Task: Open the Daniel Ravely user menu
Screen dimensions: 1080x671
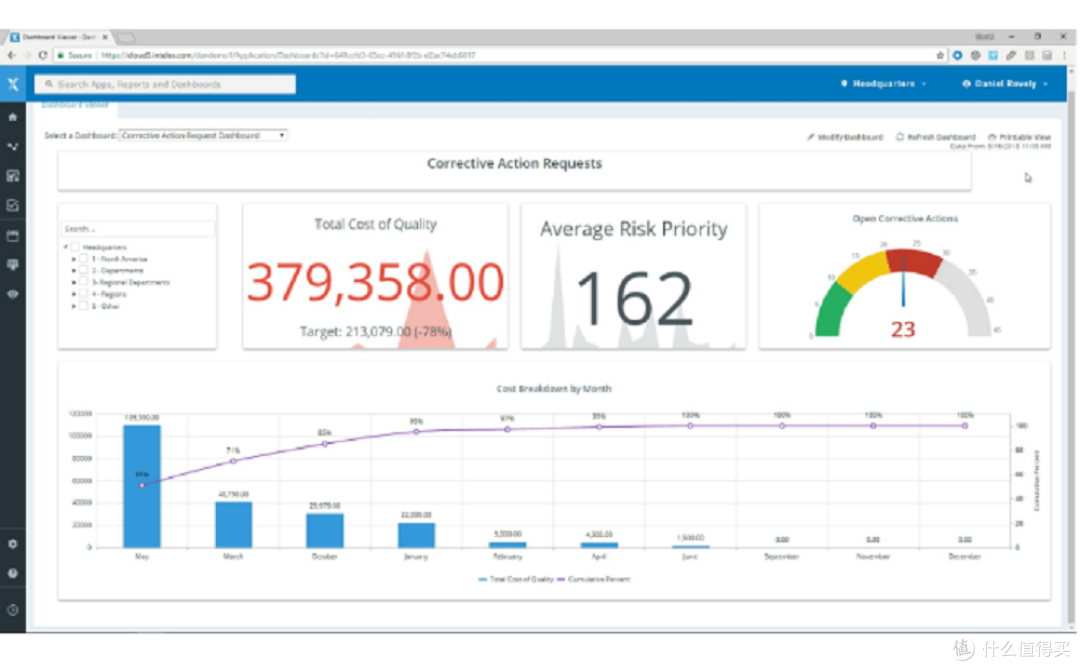Action: 1006,84
